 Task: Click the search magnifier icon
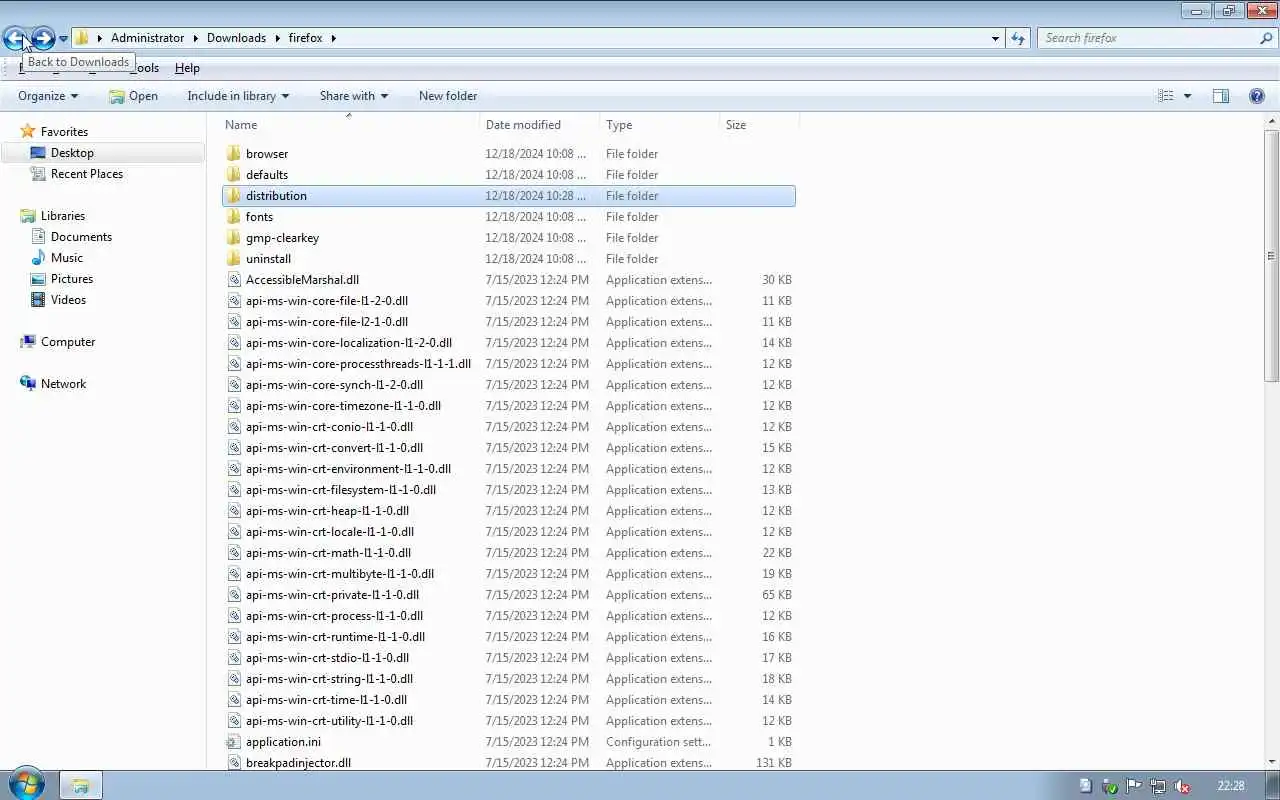(x=1266, y=38)
